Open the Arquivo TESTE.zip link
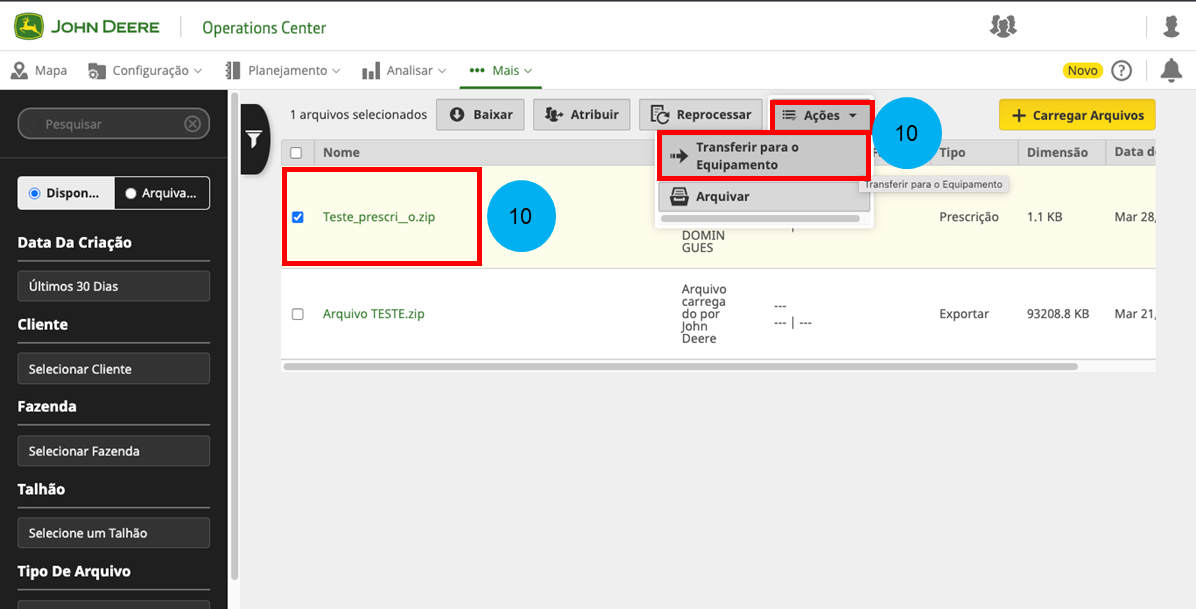 (x=373, y=314)
